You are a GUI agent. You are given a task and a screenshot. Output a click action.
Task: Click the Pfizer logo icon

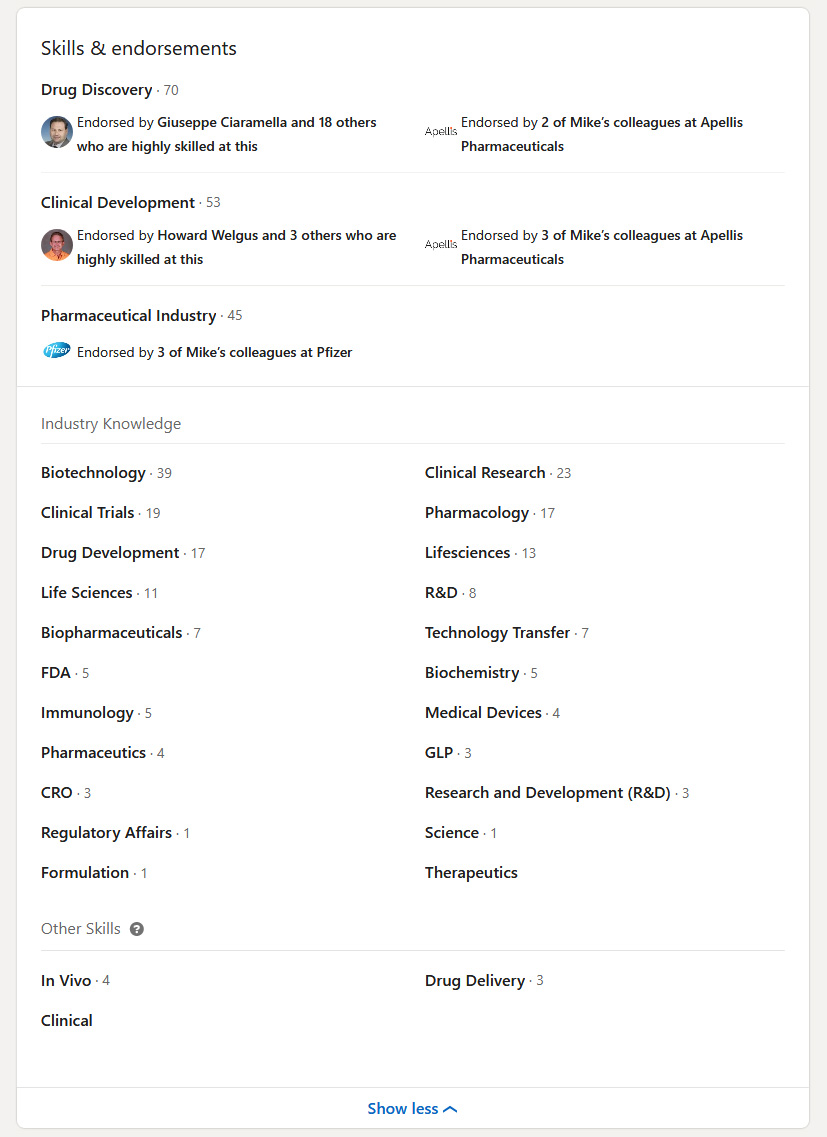pyautogui.click(x=57, y=351)
